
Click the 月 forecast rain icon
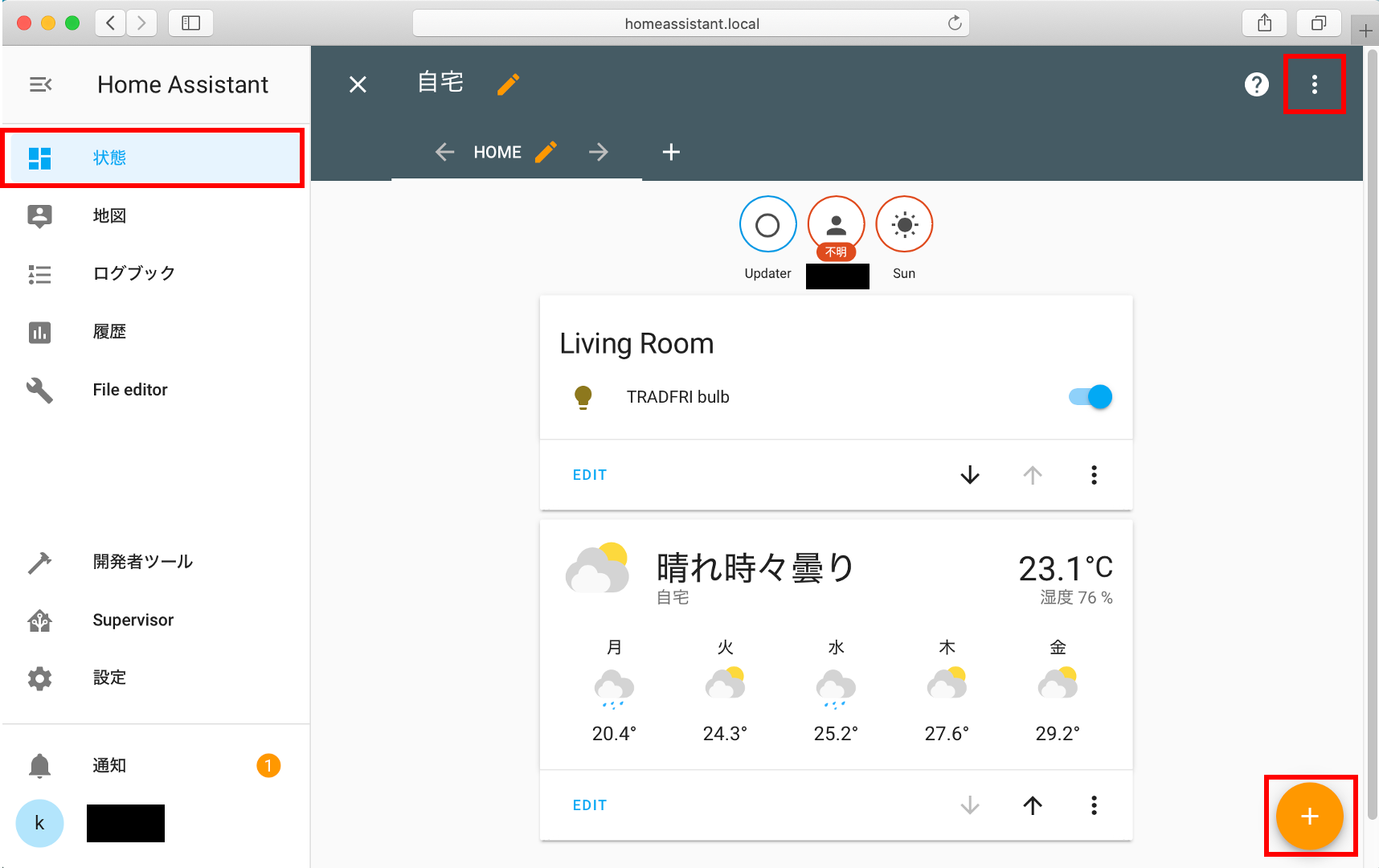[x=614, y=689]
